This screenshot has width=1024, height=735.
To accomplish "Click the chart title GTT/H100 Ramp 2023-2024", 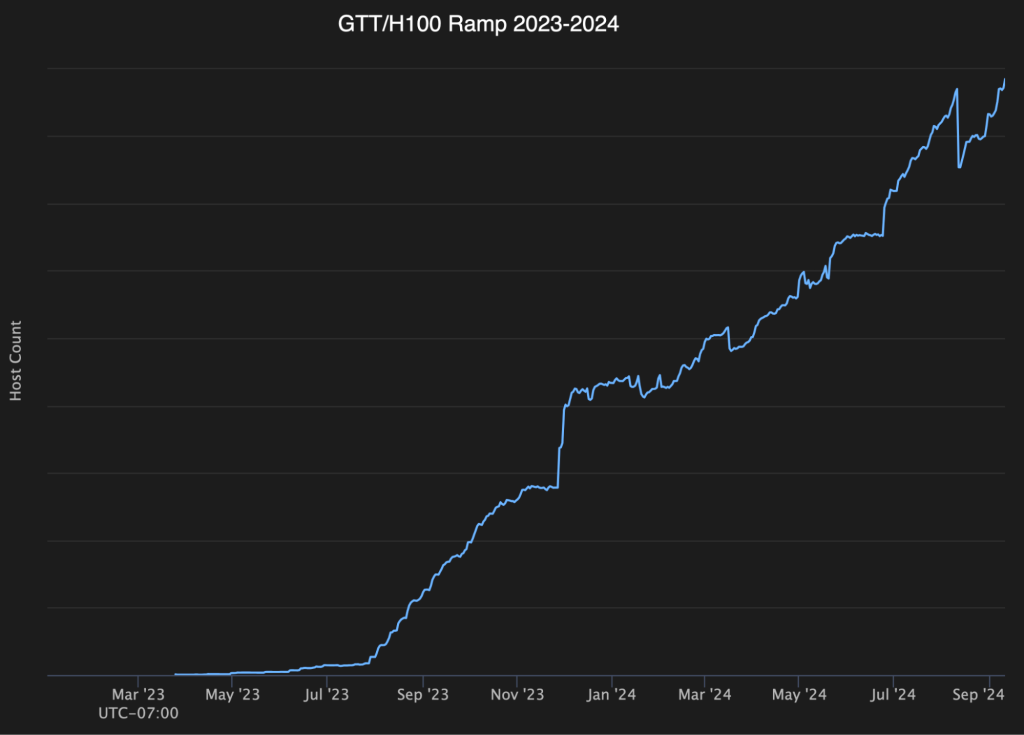I will coord(478,24).
